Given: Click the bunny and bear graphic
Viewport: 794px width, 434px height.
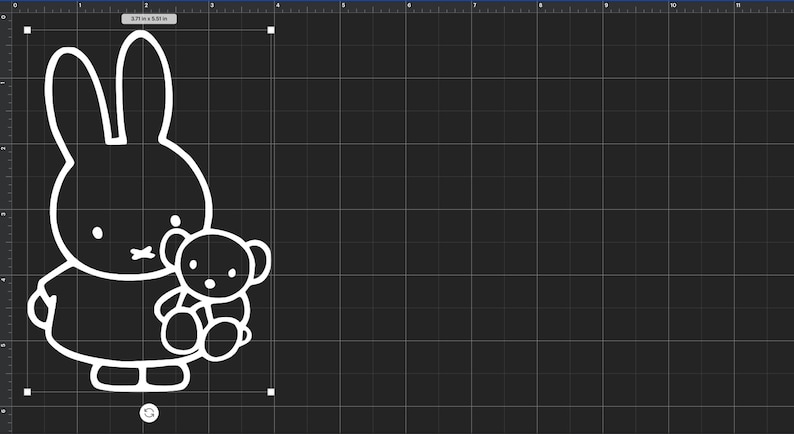Looking at the screenshot, I should pos(149,211).
